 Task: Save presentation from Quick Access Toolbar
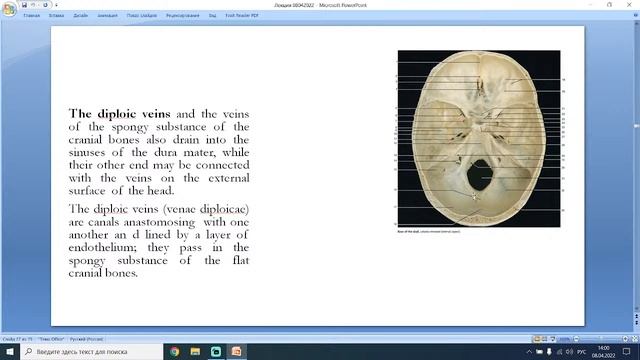pyautogui.click(x=24, y=5)
